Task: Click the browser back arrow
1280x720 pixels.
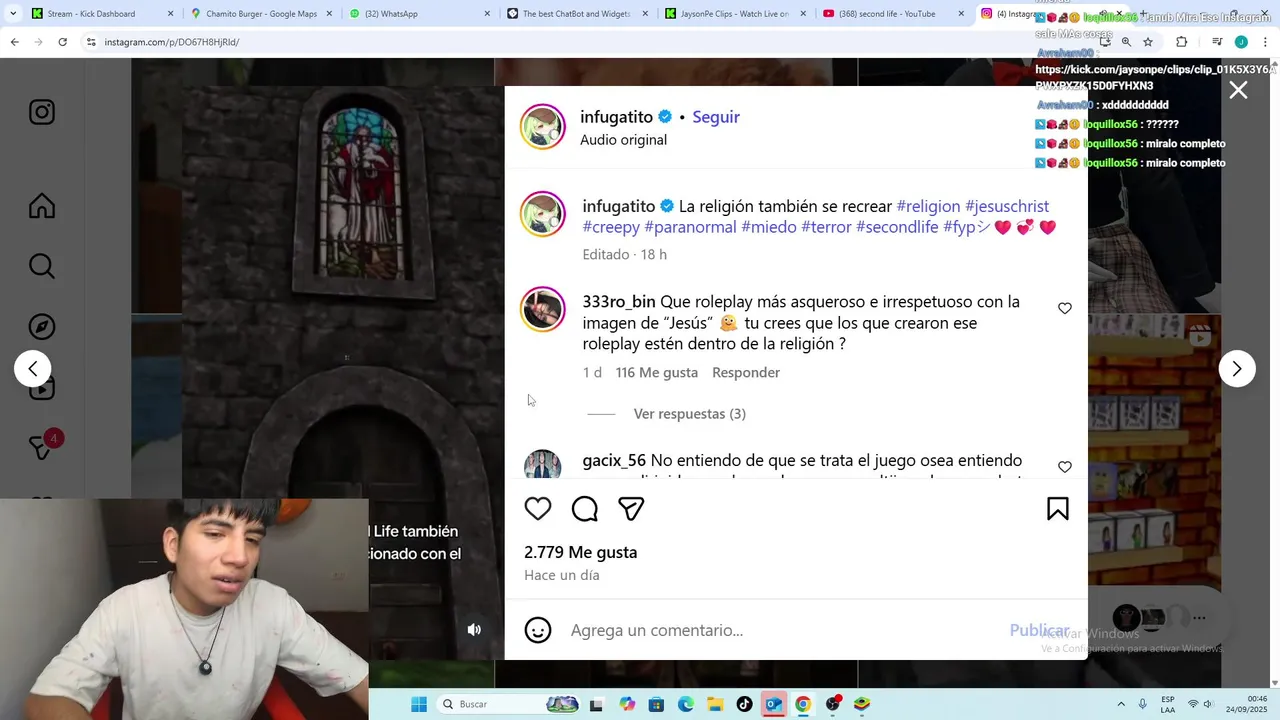Action: tap(14, 42)
